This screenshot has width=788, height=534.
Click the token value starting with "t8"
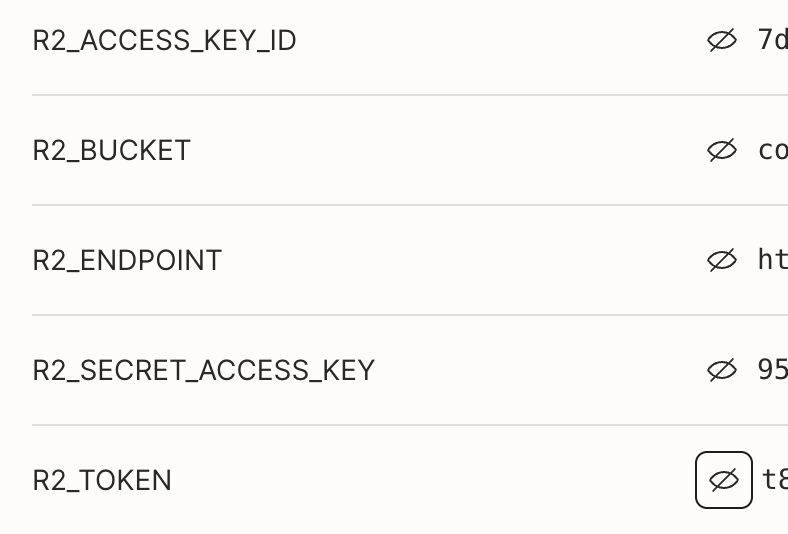coord(775,480)
